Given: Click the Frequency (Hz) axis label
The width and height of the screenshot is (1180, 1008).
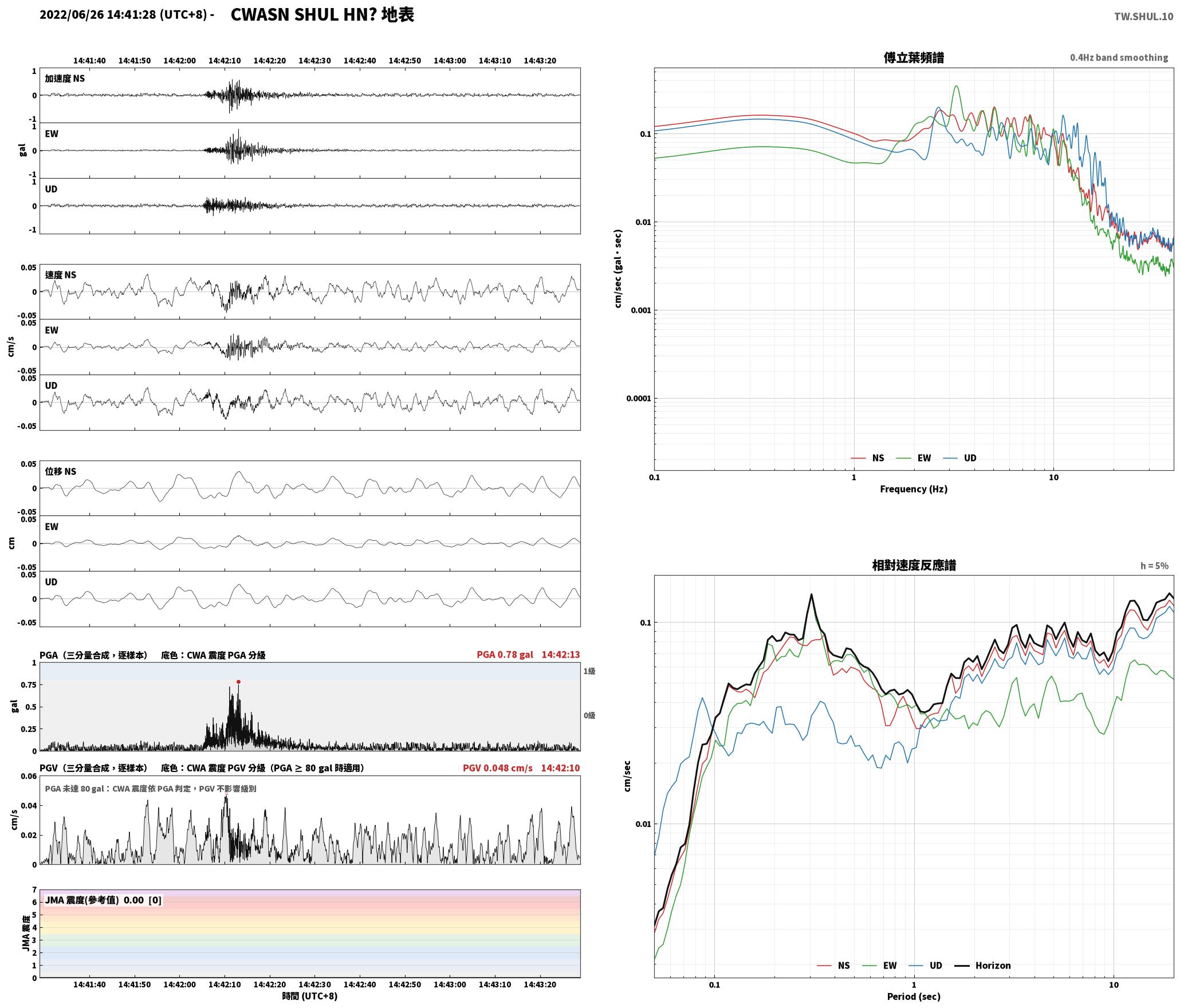Looking at the screenshot, I should click(914, 489).
